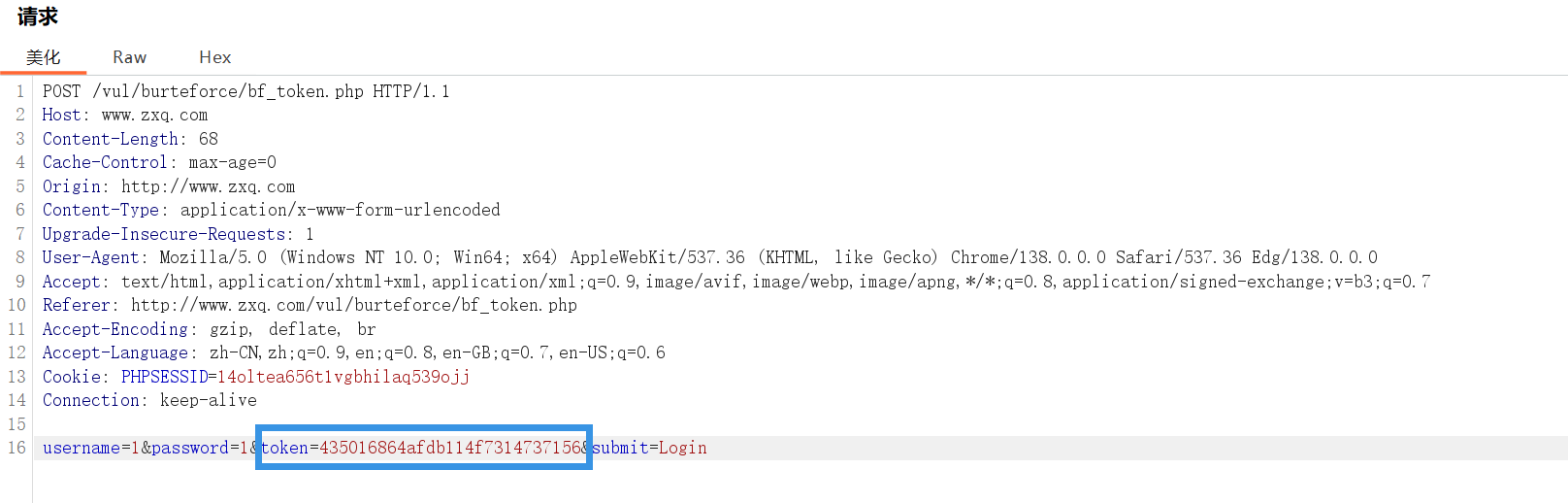Select the Content-Length value 68
Viewport: 1568px width, 503px height.
tap(209, 139)
